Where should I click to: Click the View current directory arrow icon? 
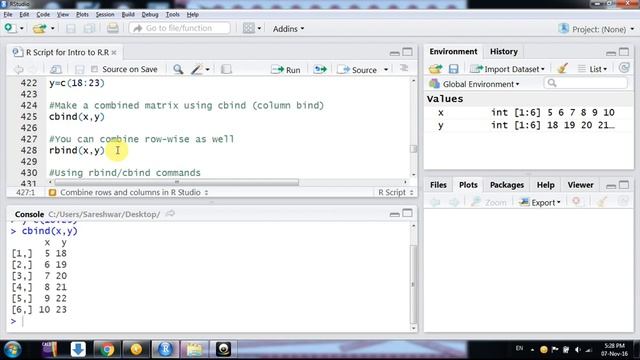click(170, 213)
